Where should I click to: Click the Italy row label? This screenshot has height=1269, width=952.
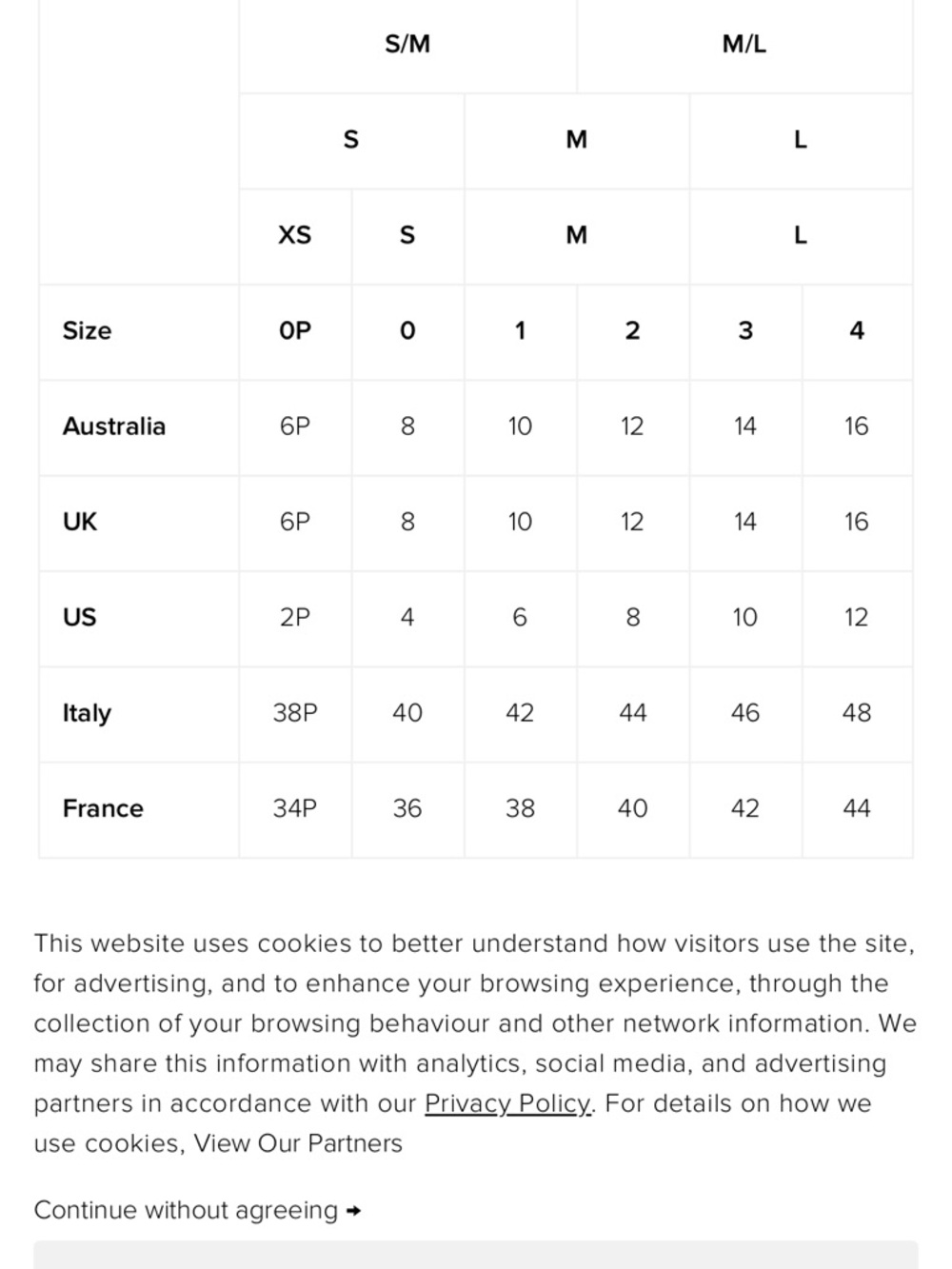(x=87, y=713)
